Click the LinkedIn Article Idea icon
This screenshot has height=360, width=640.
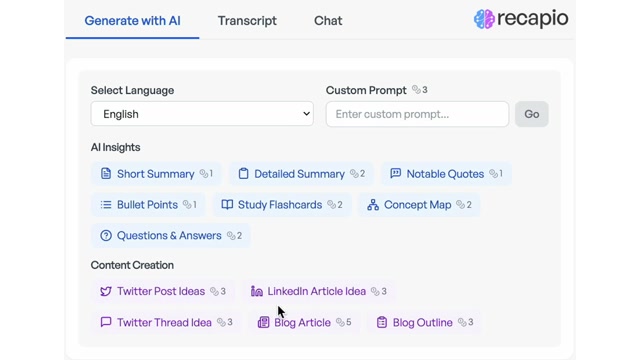(x=257, y=291)
